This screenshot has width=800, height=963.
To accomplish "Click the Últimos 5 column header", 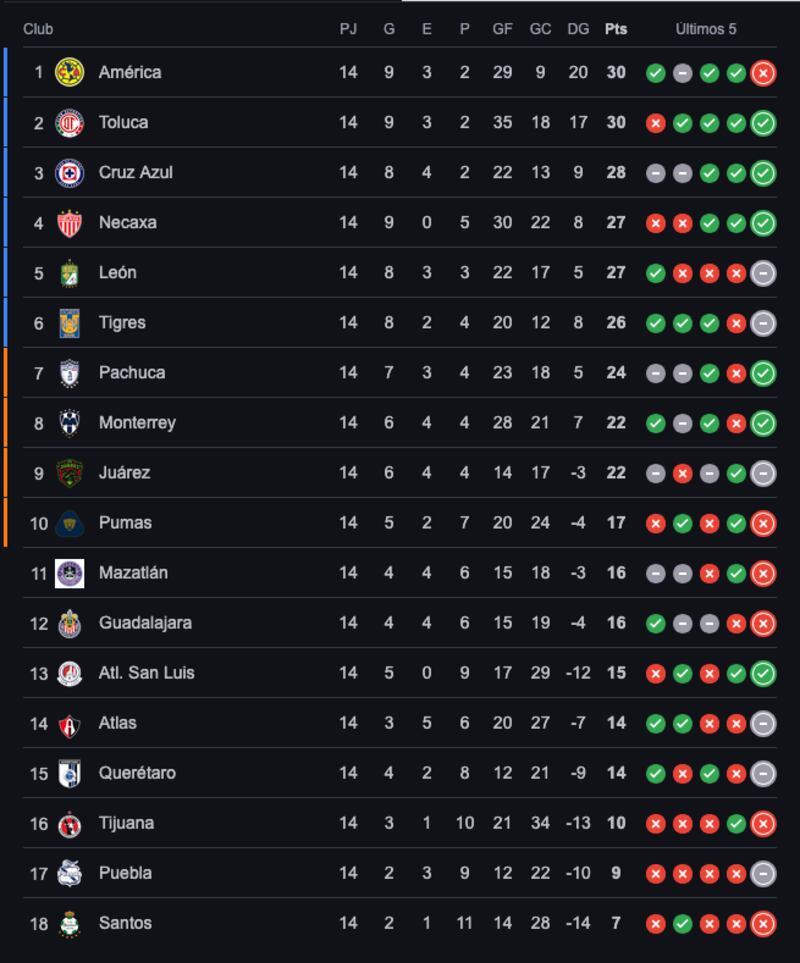I will (x=706, y=29).
